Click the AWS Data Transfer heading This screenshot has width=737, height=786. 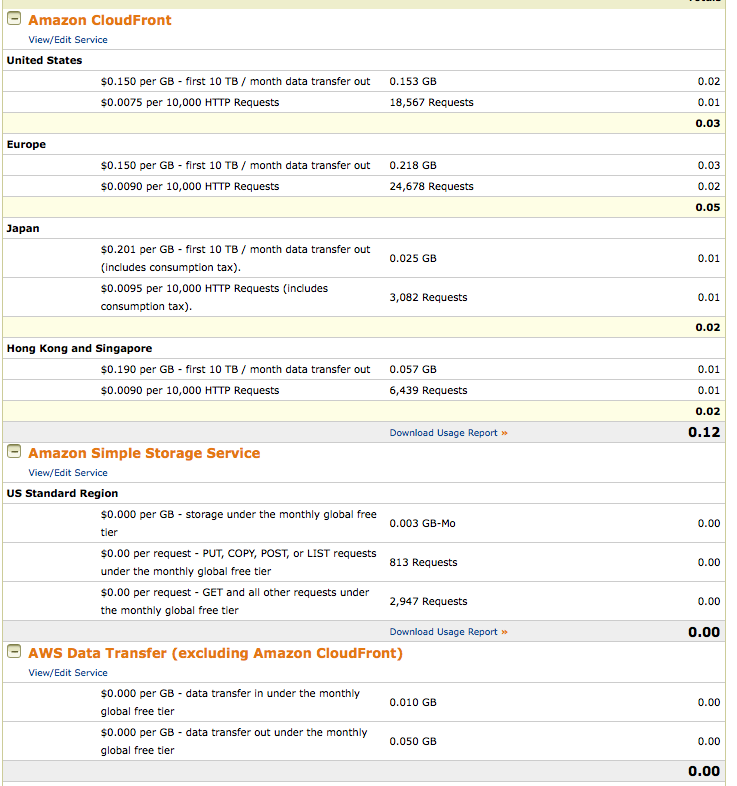pyautogui.click(x=215, y=653)
